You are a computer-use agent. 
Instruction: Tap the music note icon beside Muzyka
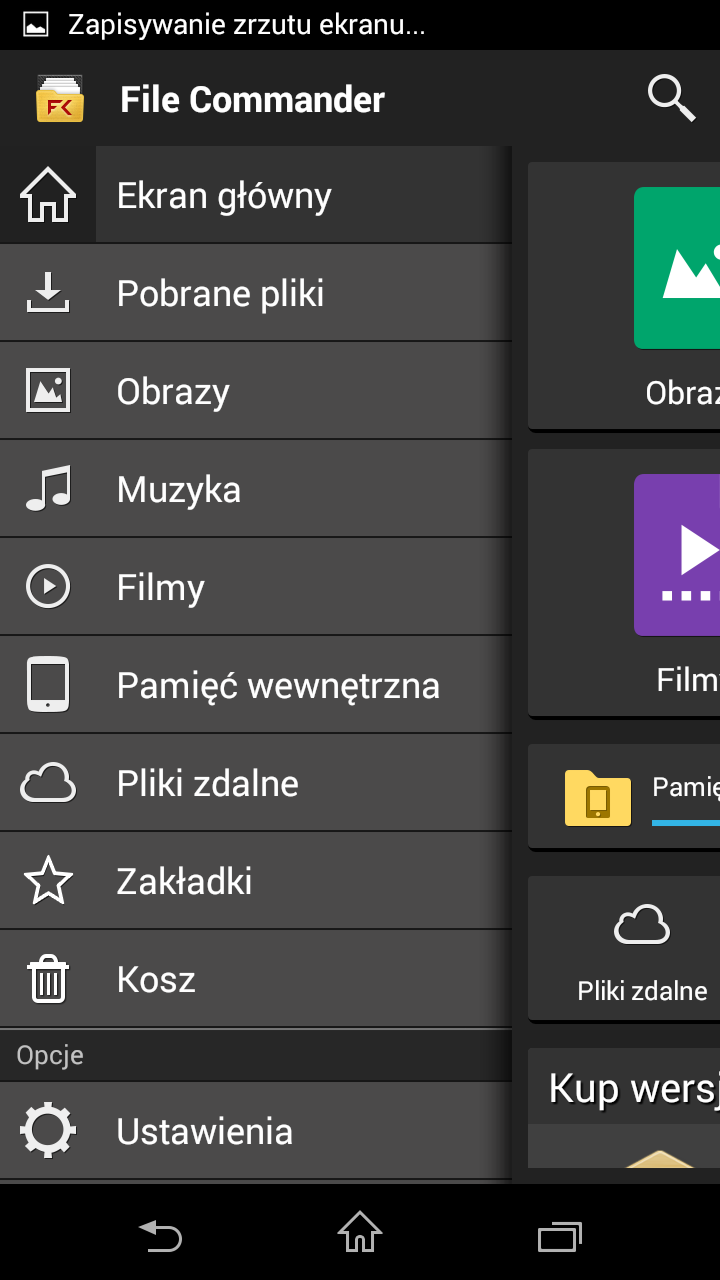point(48,489)
